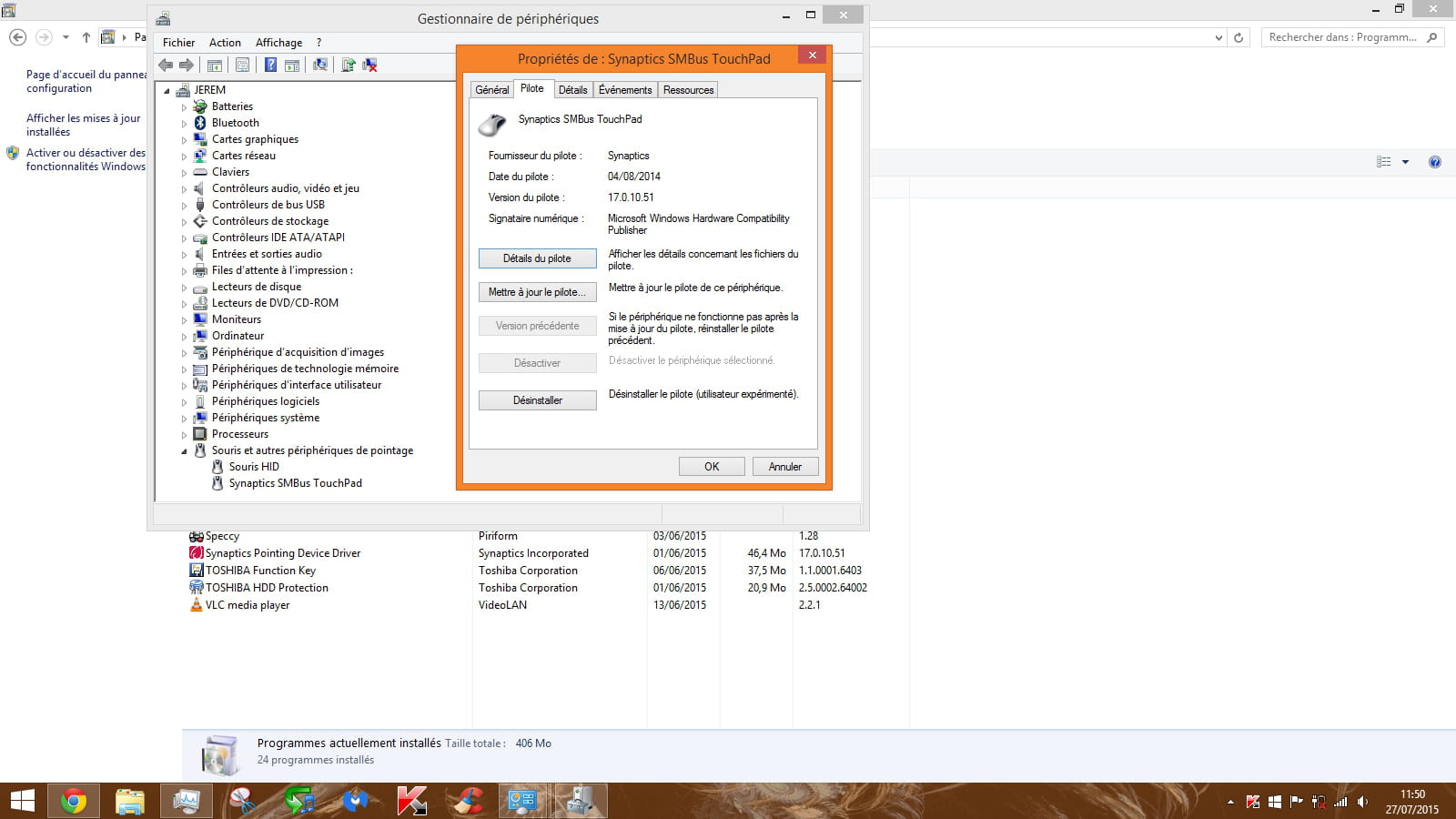
Task: Click the Rechercher dans Programmes search field
Action: point(1342,37)
